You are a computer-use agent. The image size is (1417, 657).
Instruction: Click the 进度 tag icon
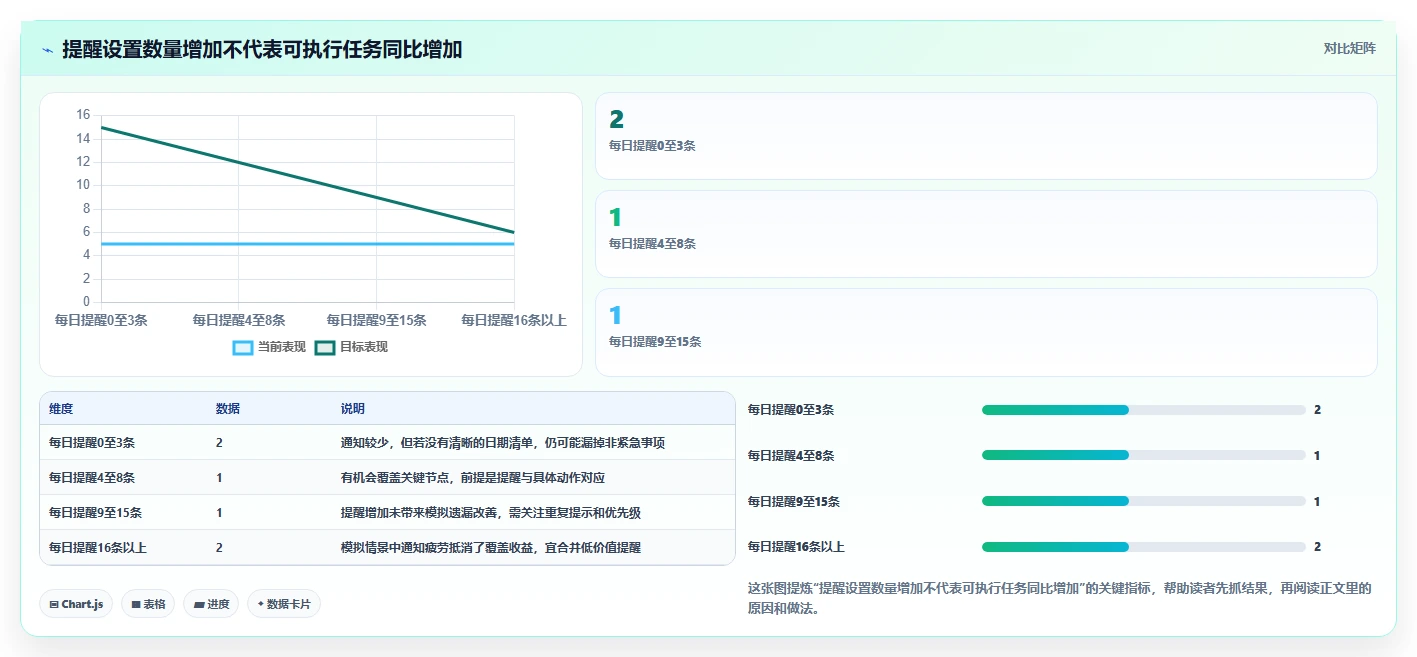pos(198,604)
